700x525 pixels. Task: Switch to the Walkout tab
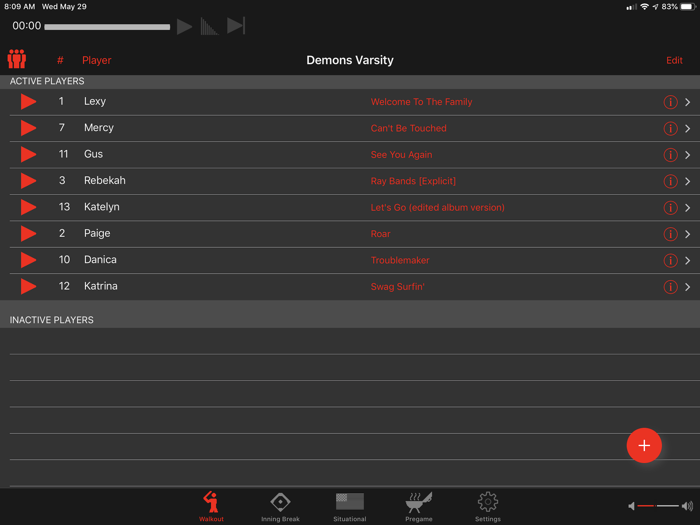pyautogui.click(x=211, y=507)
